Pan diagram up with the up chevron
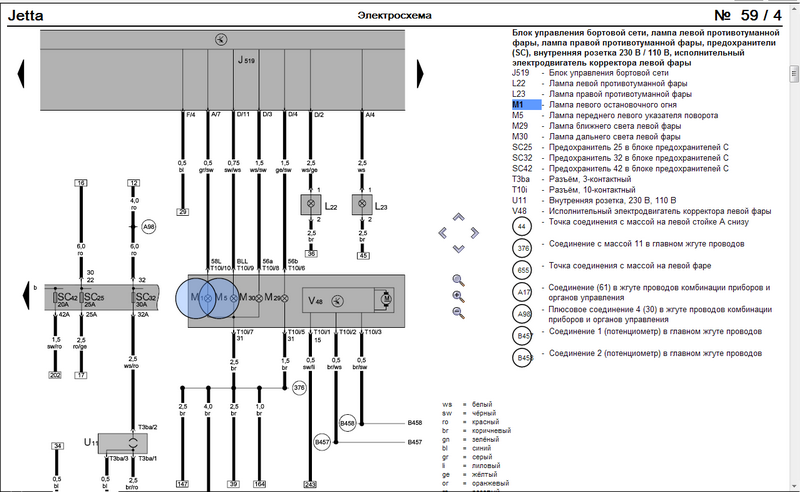800x492 pixels. pos(458,217)
